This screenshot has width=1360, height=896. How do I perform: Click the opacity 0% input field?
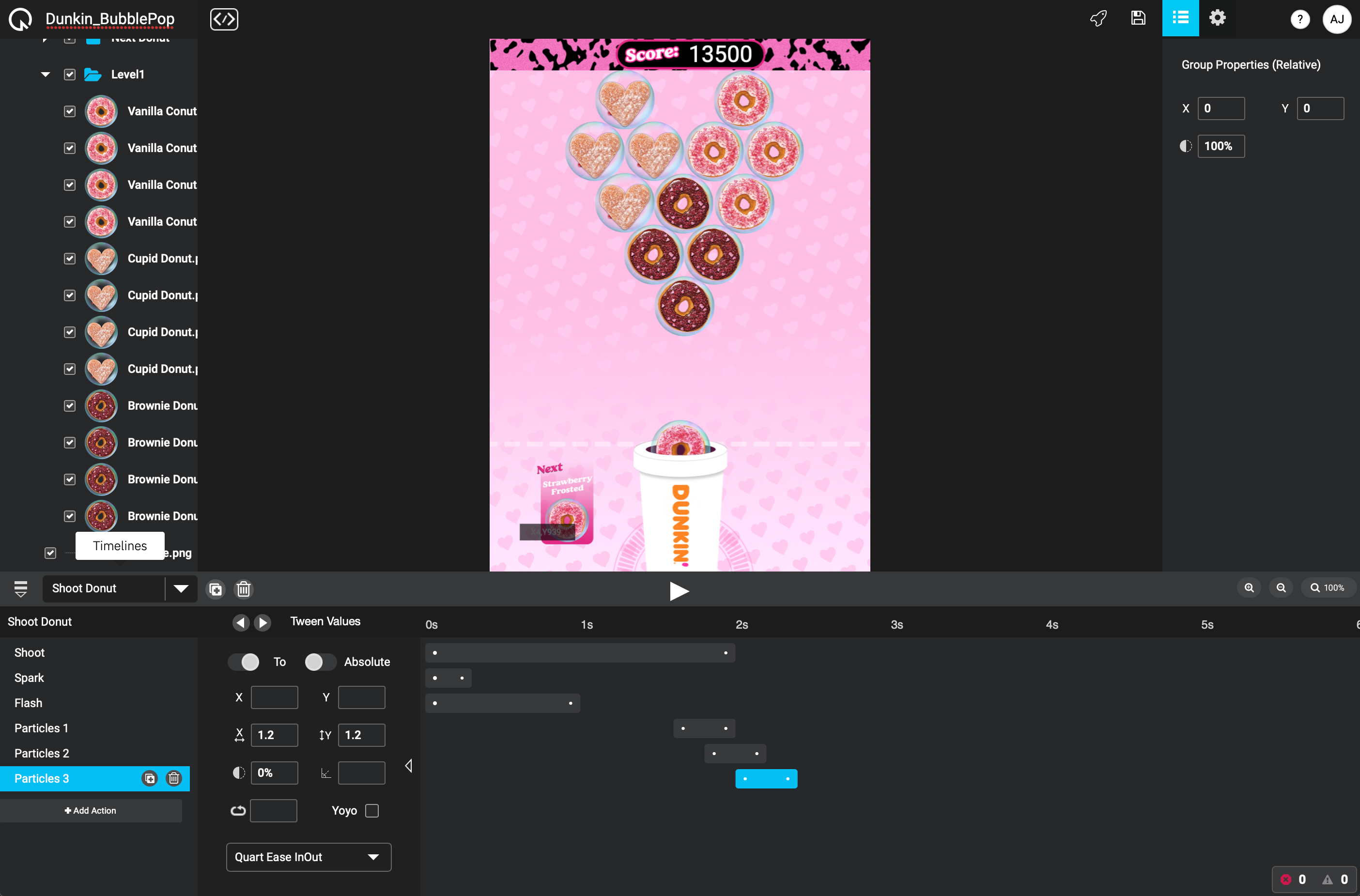274,772
